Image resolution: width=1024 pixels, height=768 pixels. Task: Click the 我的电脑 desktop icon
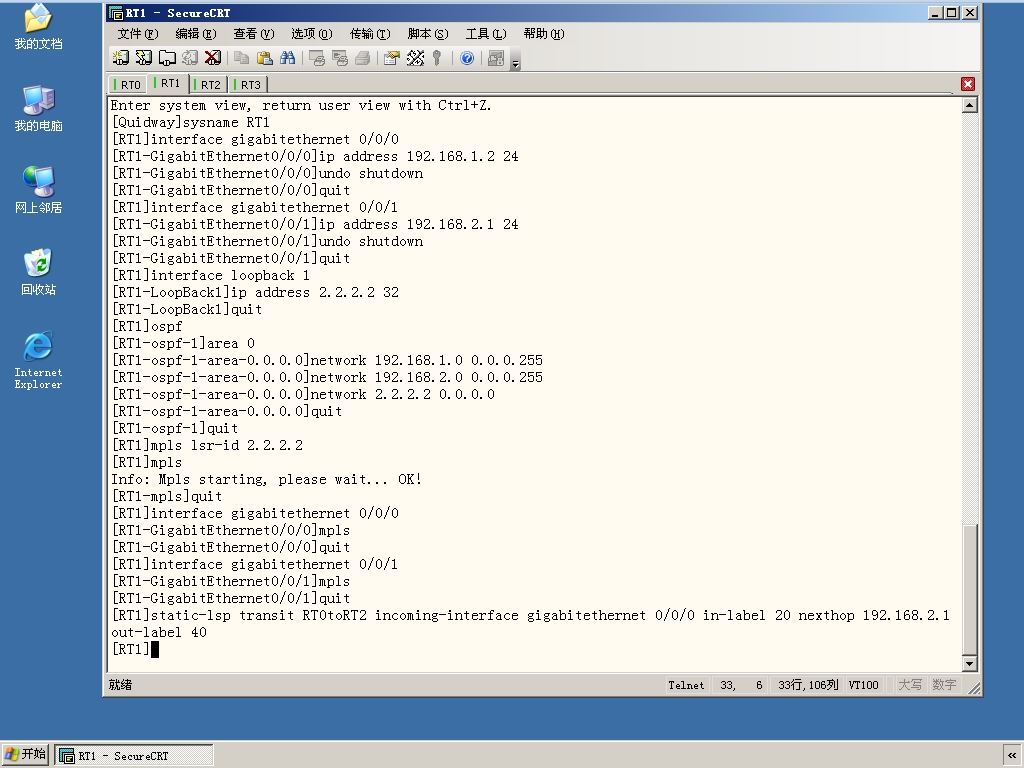(x=39, y=108)
